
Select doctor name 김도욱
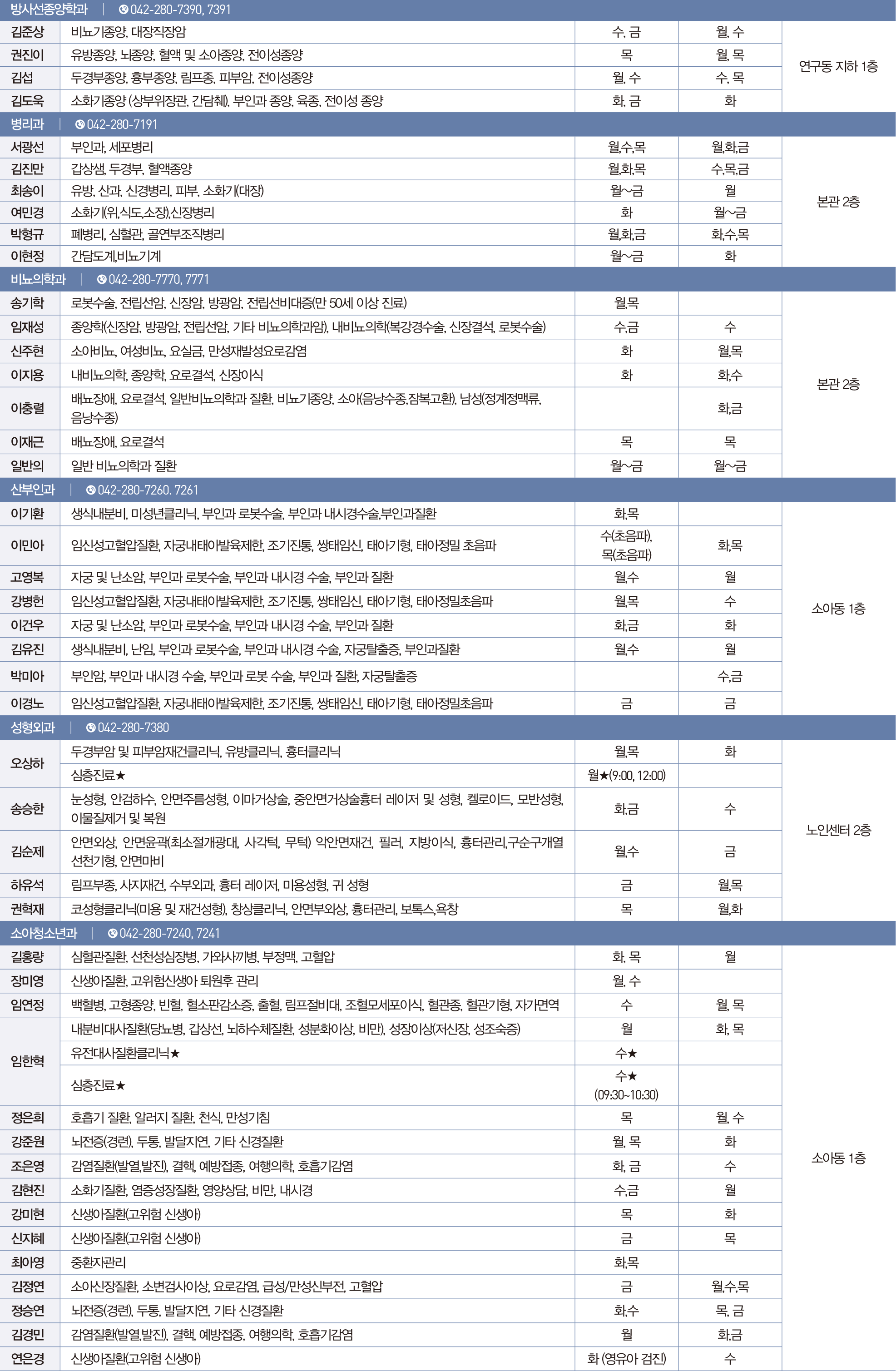point(27,101)
